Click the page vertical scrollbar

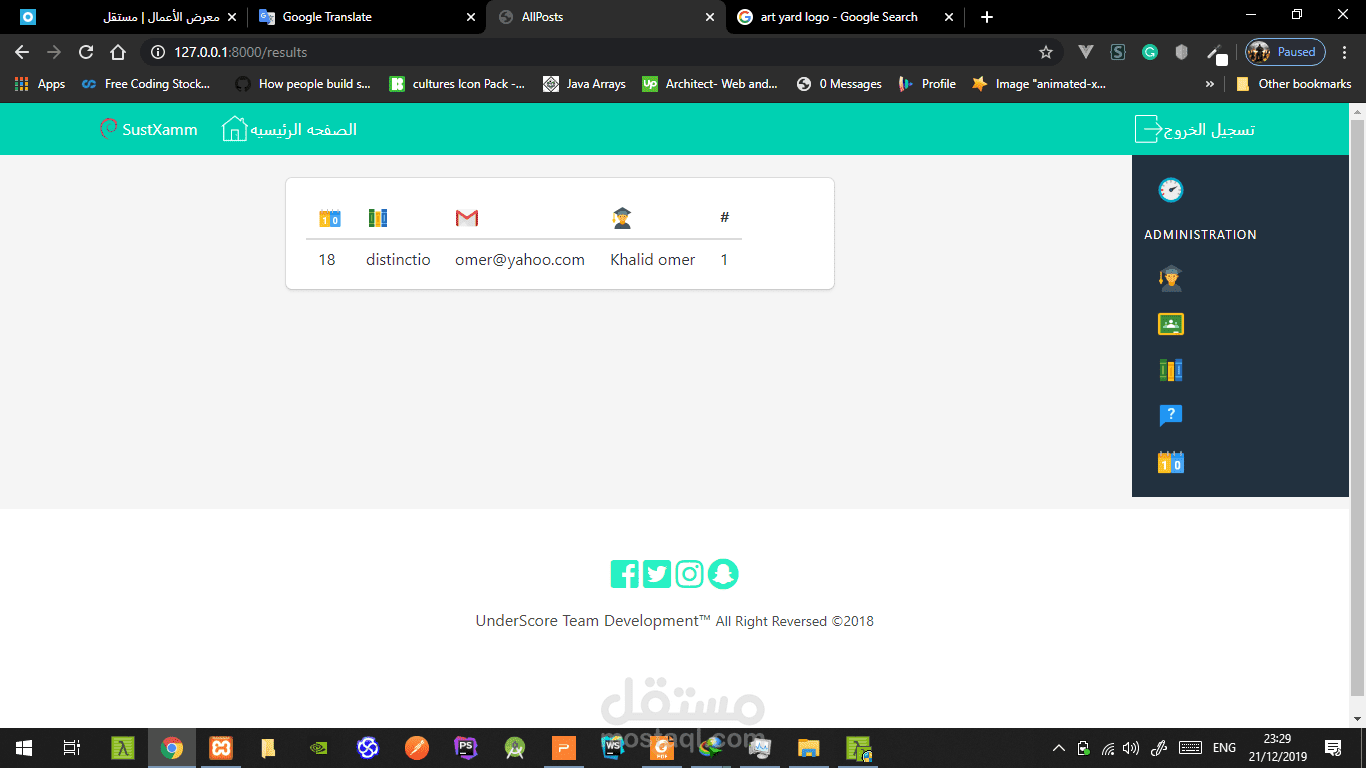coord(1357,407)
